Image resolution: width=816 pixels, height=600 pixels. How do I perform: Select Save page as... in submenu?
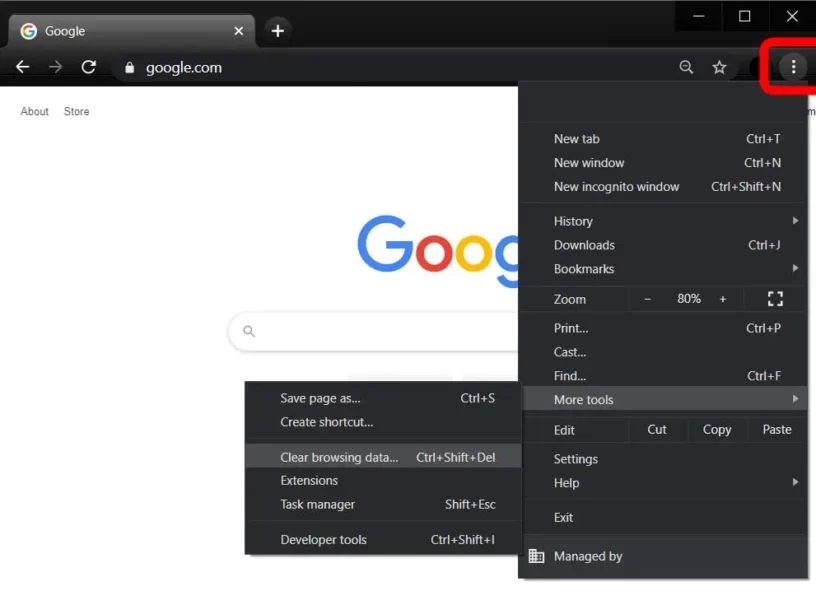click(383, 399)
